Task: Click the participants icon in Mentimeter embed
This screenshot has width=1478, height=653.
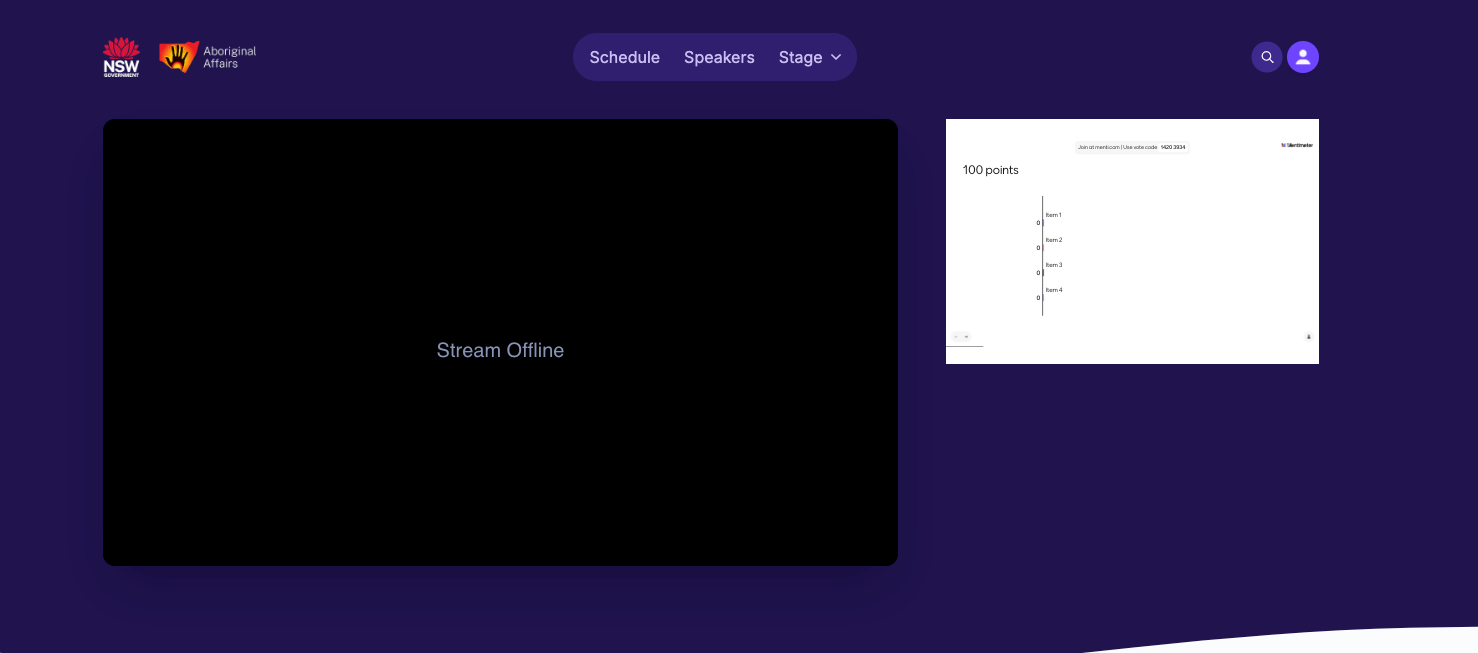Action: coord(1308,337)
